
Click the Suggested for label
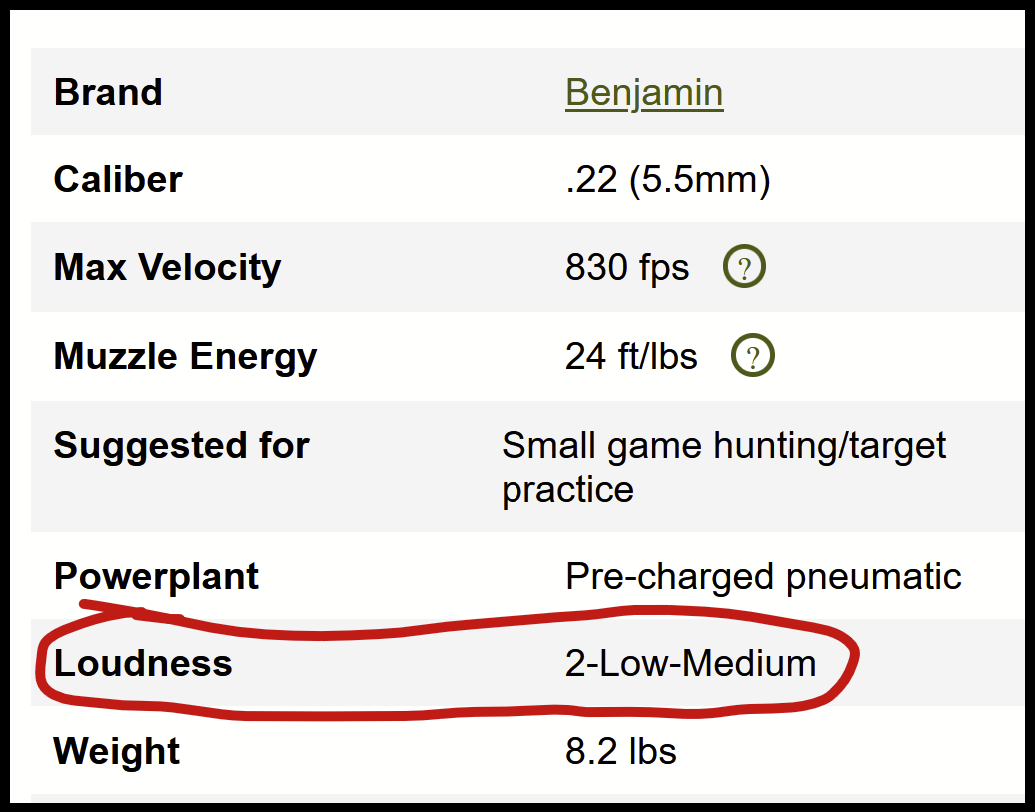click(182, 446)
